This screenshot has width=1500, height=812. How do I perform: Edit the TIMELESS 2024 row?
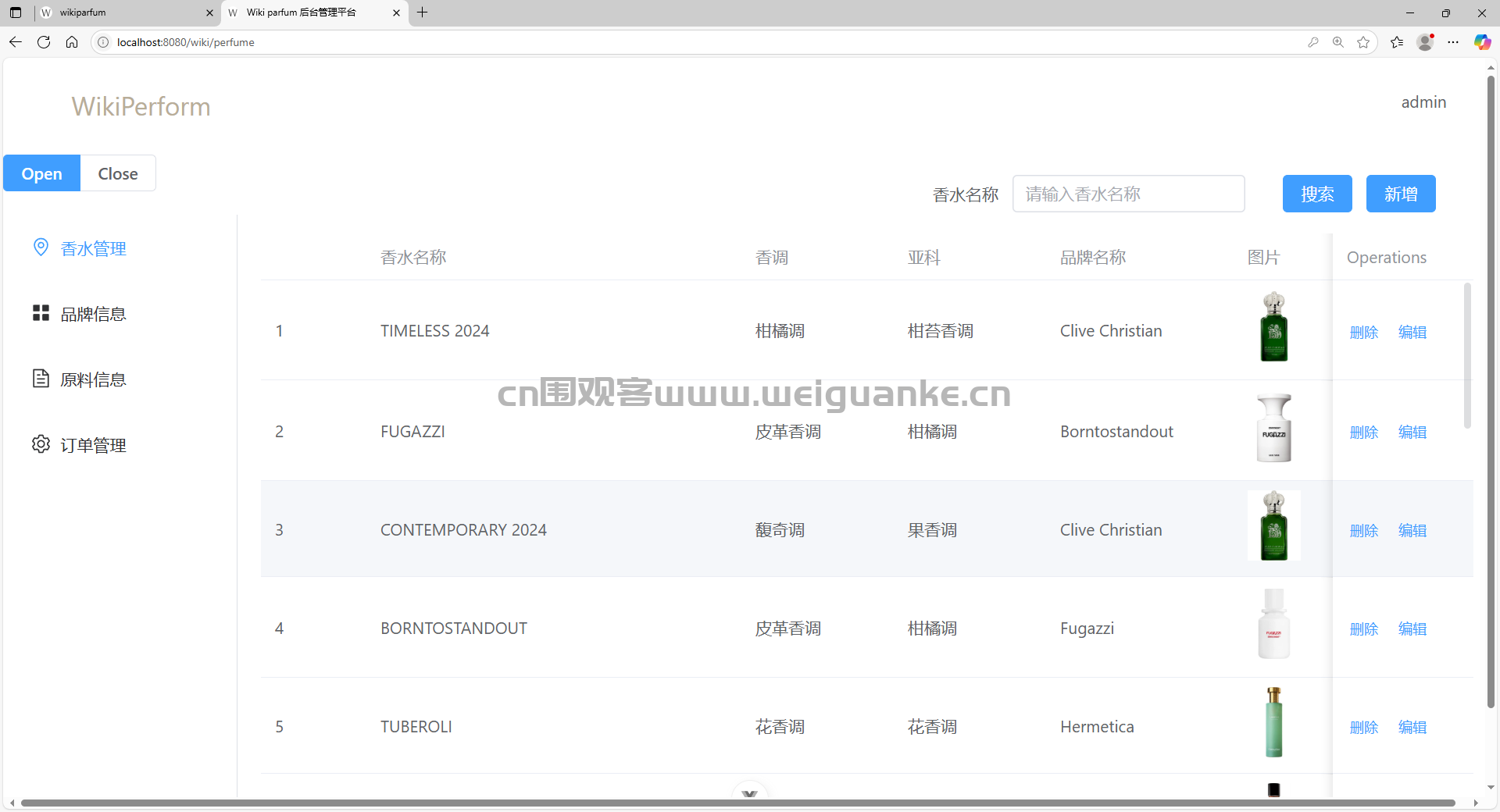click(x=1412, y=332)
